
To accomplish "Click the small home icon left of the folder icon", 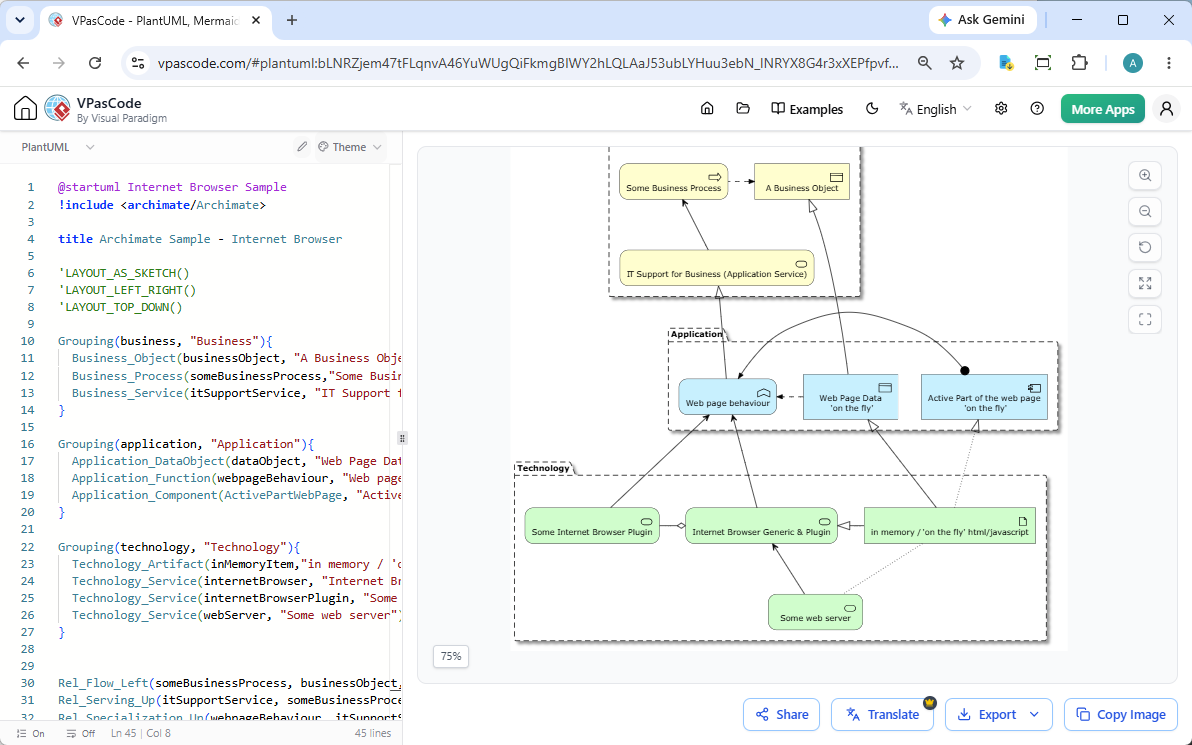I will coord(707,109).
